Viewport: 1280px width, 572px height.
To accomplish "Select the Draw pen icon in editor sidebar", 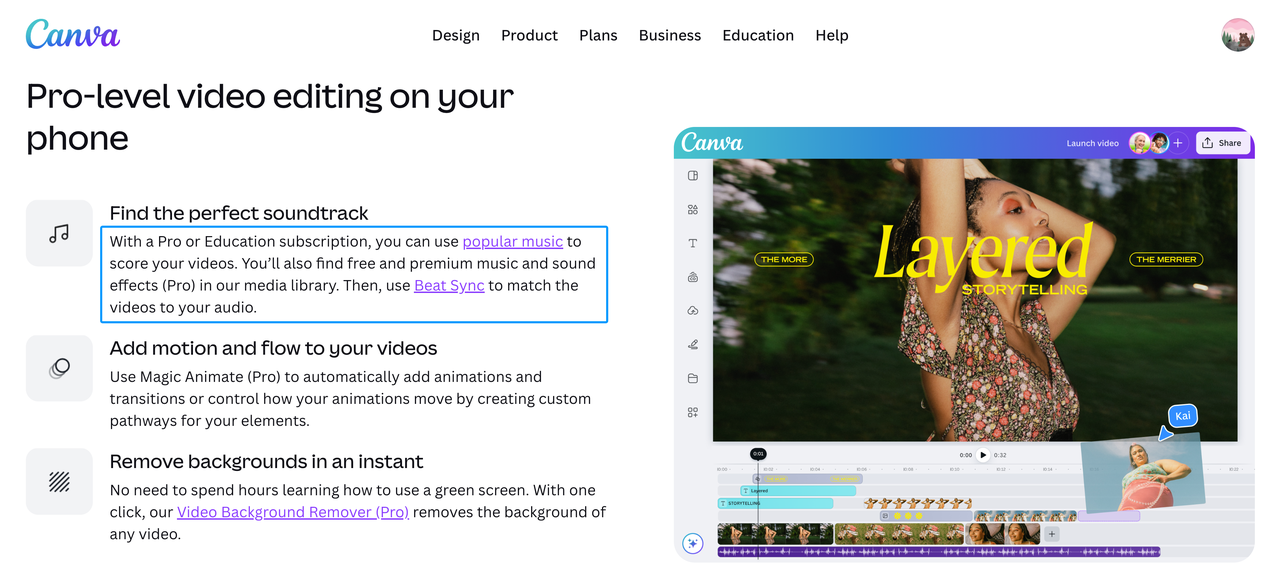I will click(693, 345).
